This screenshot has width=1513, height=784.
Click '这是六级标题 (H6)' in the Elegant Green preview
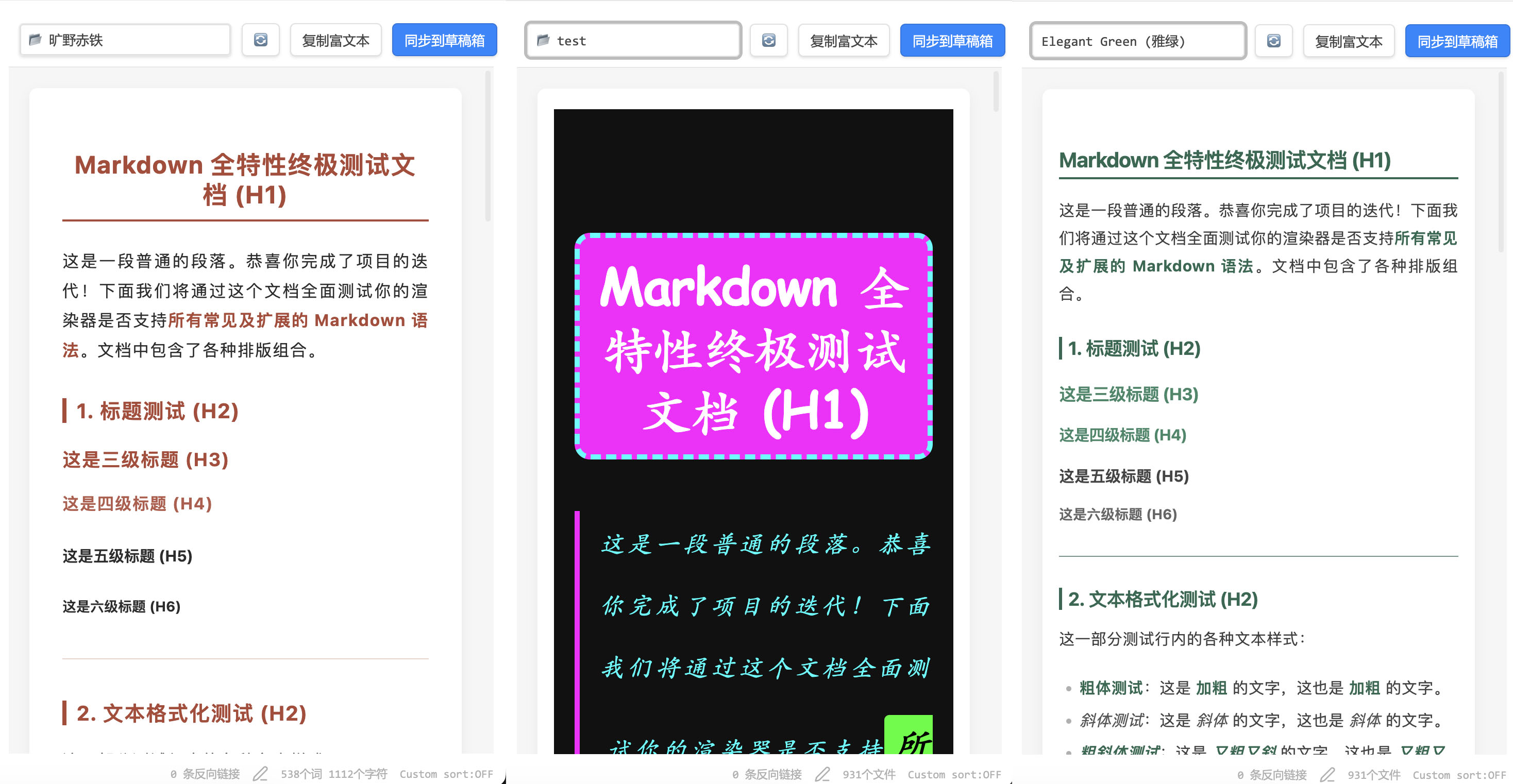[1118, 514]
